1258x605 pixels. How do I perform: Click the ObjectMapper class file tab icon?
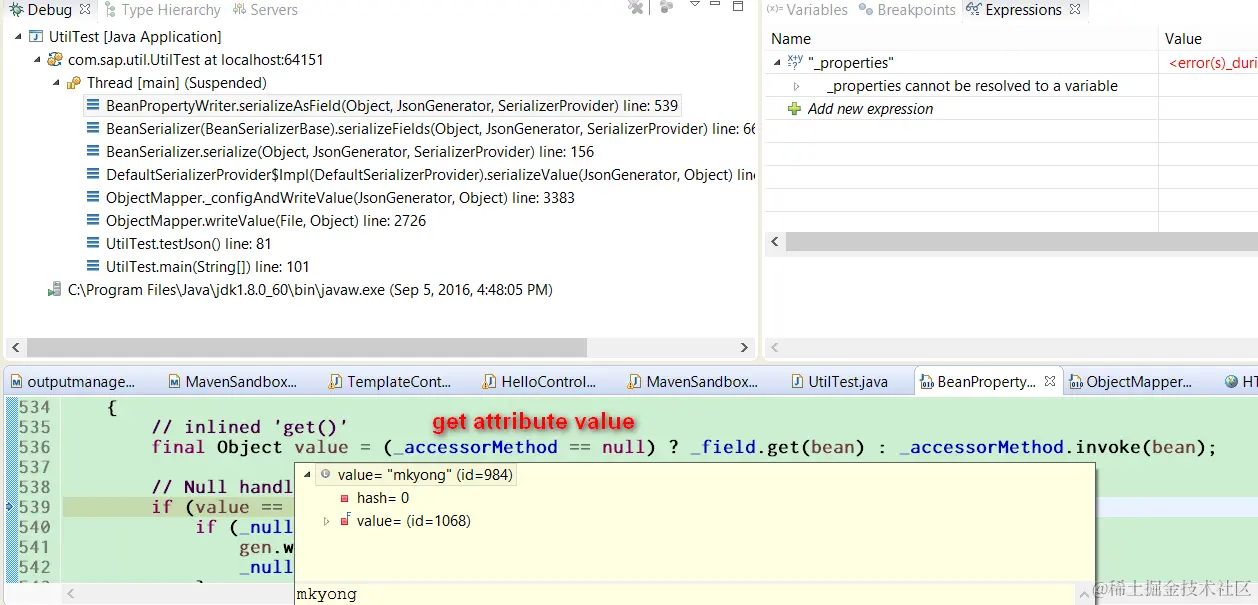(1077, 381)
